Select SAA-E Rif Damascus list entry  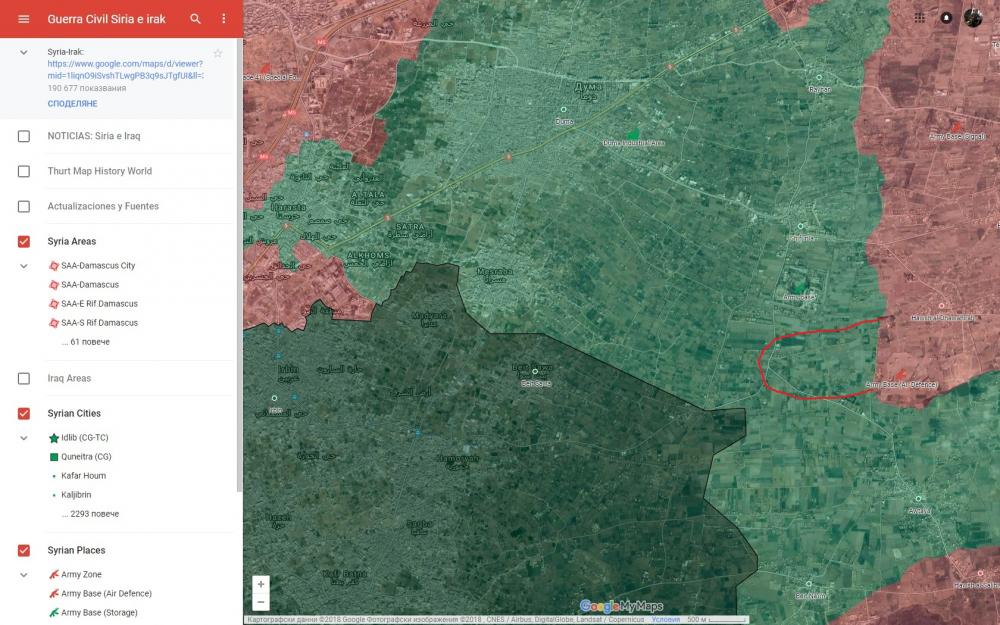coord(99,304)
